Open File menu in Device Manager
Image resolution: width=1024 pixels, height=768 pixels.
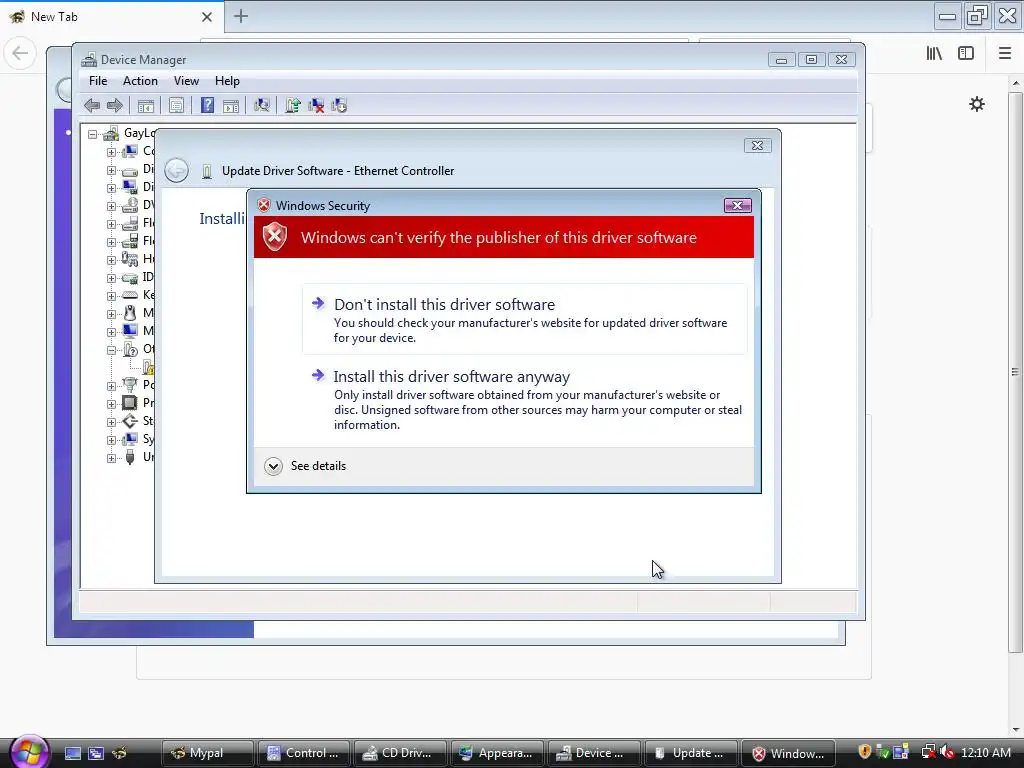point(98,81)
